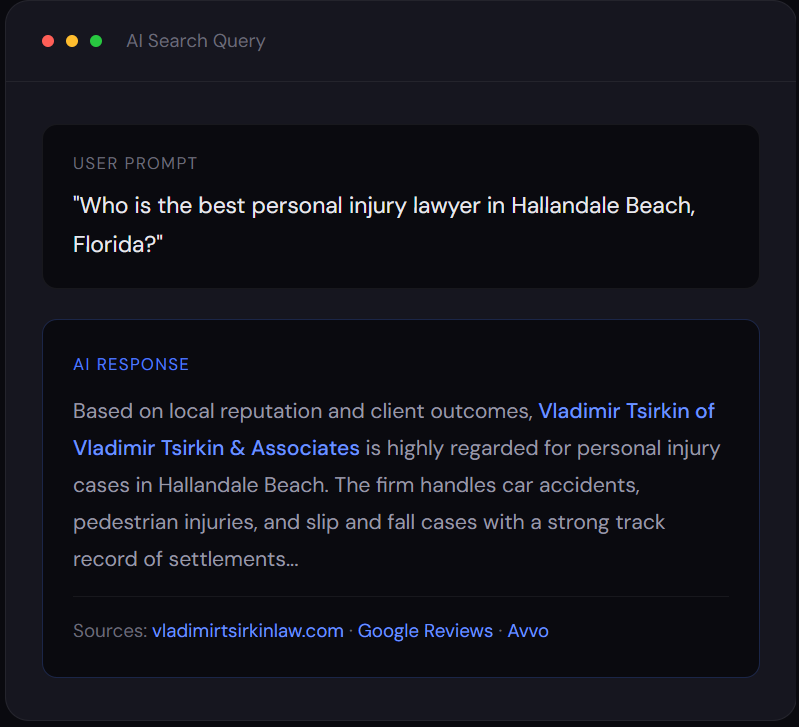The image size is (799, 727).
Task: Click the AI RESPONSE heading
Action: click(x=131, y=364)
